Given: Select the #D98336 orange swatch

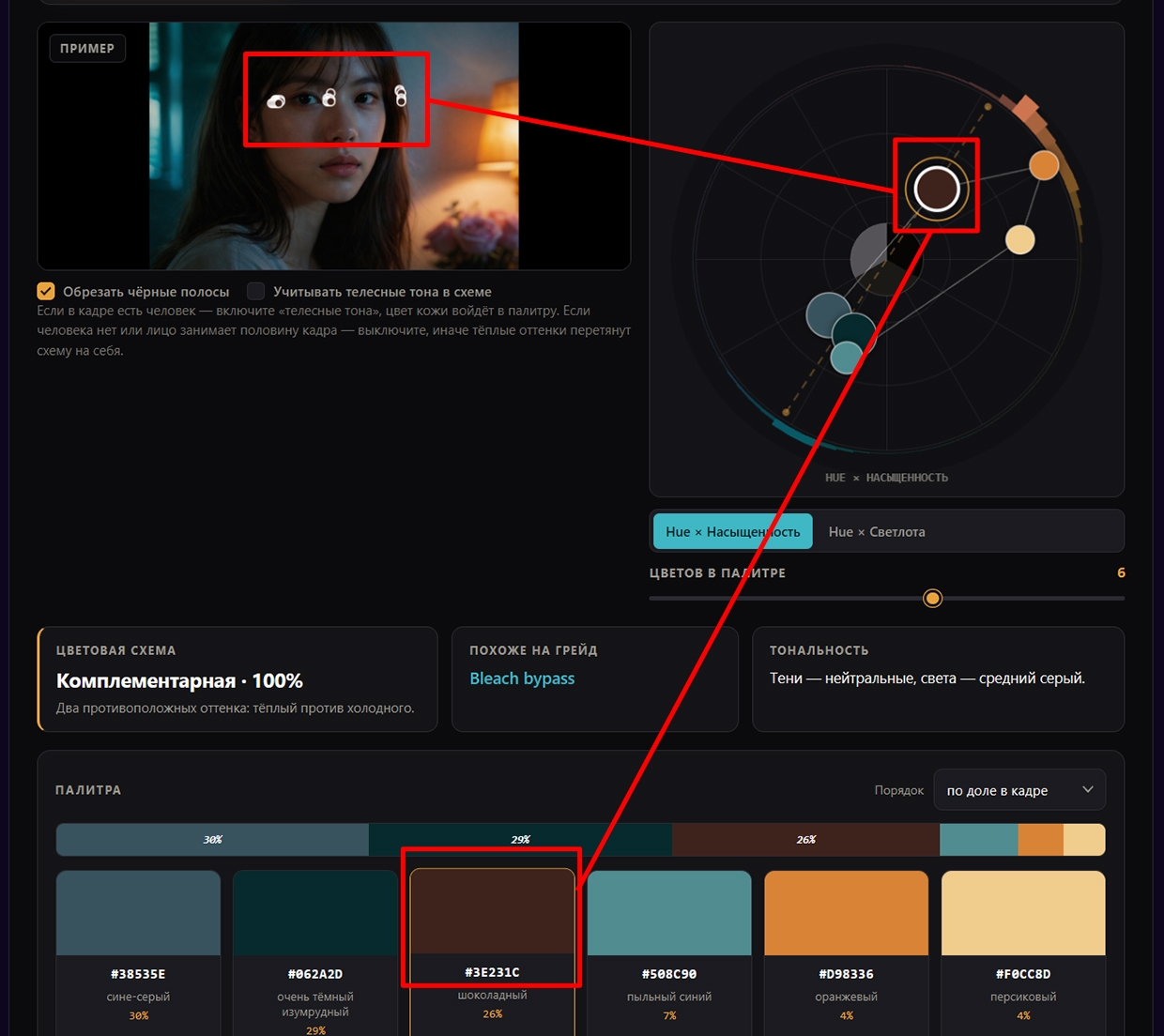Looking at the screenshot, I should [847, 913].
